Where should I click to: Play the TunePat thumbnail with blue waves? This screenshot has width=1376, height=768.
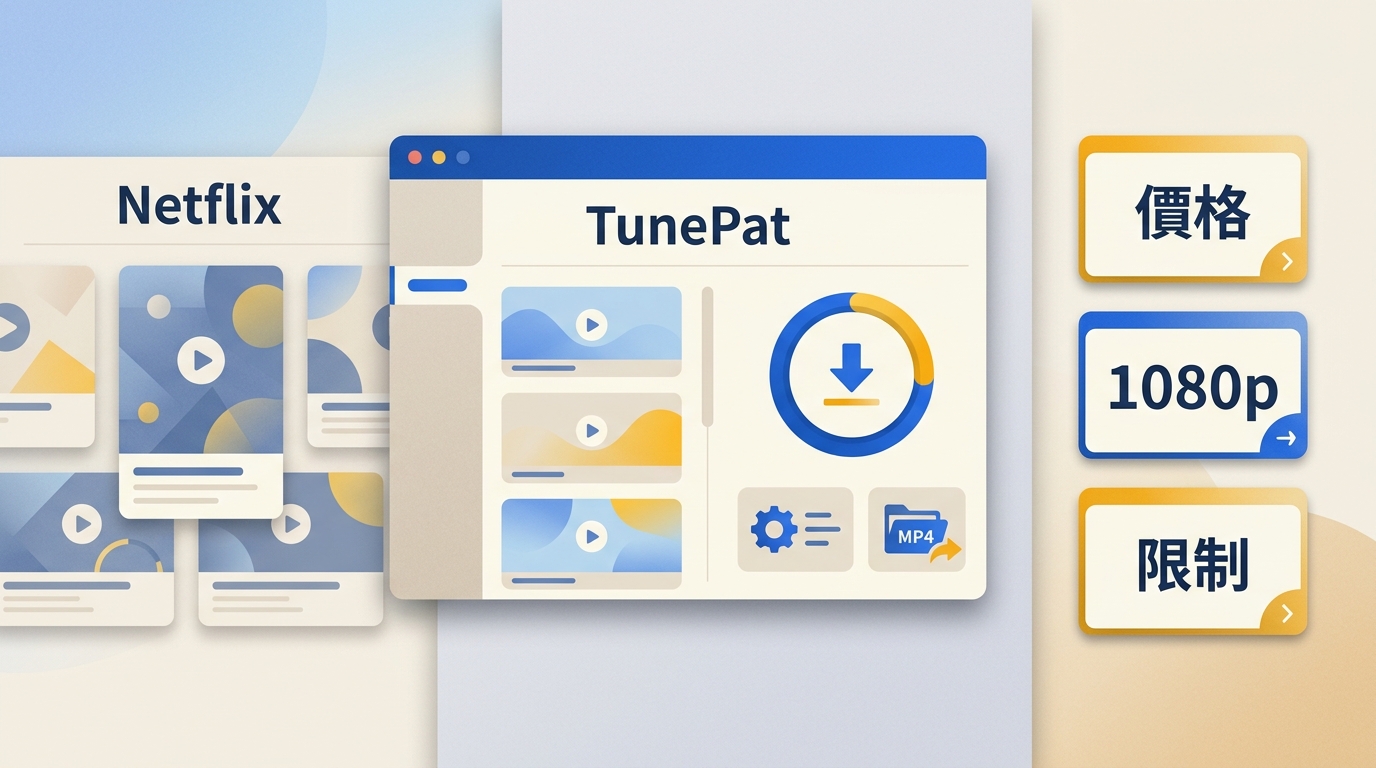[592, 324]
